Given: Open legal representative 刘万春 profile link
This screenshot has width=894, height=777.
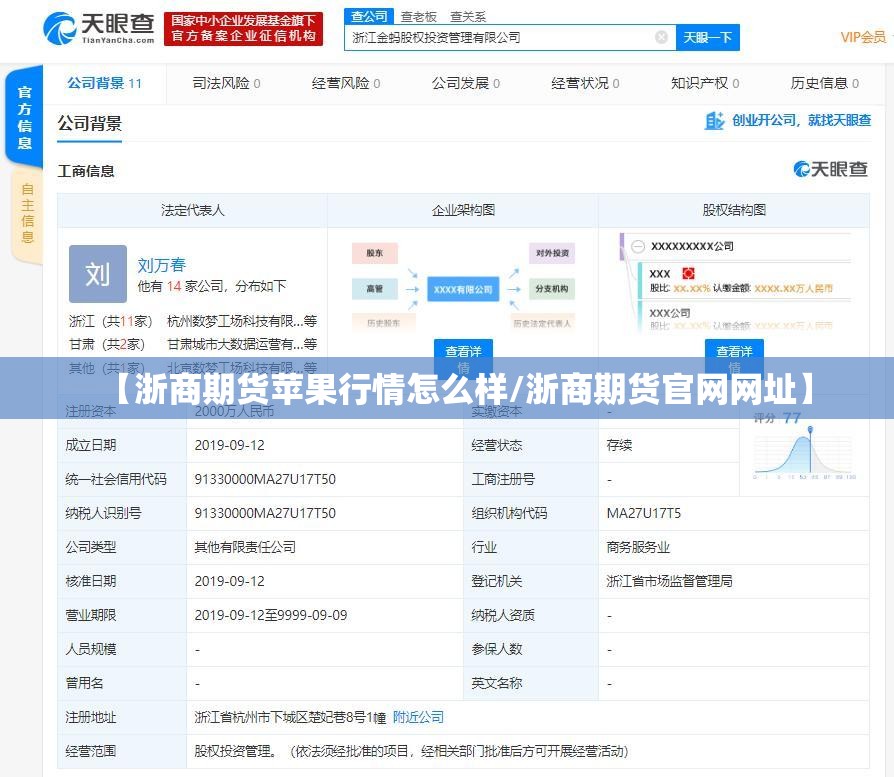Looking at the screenshot, I should (x=161, y=265).
